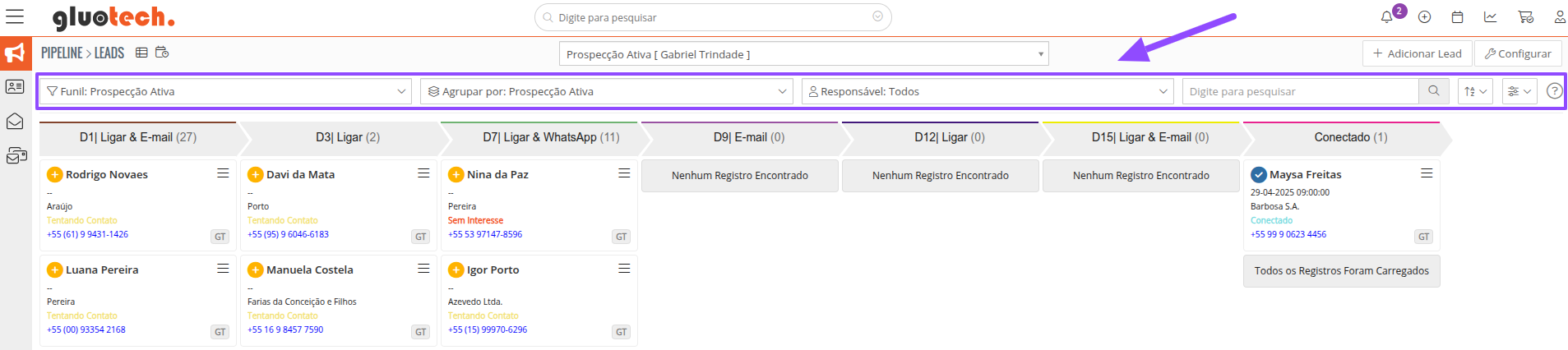1568x350 pixels.
Task: Click the check circle on Maysa Freitas
Action: [1258, 174]
